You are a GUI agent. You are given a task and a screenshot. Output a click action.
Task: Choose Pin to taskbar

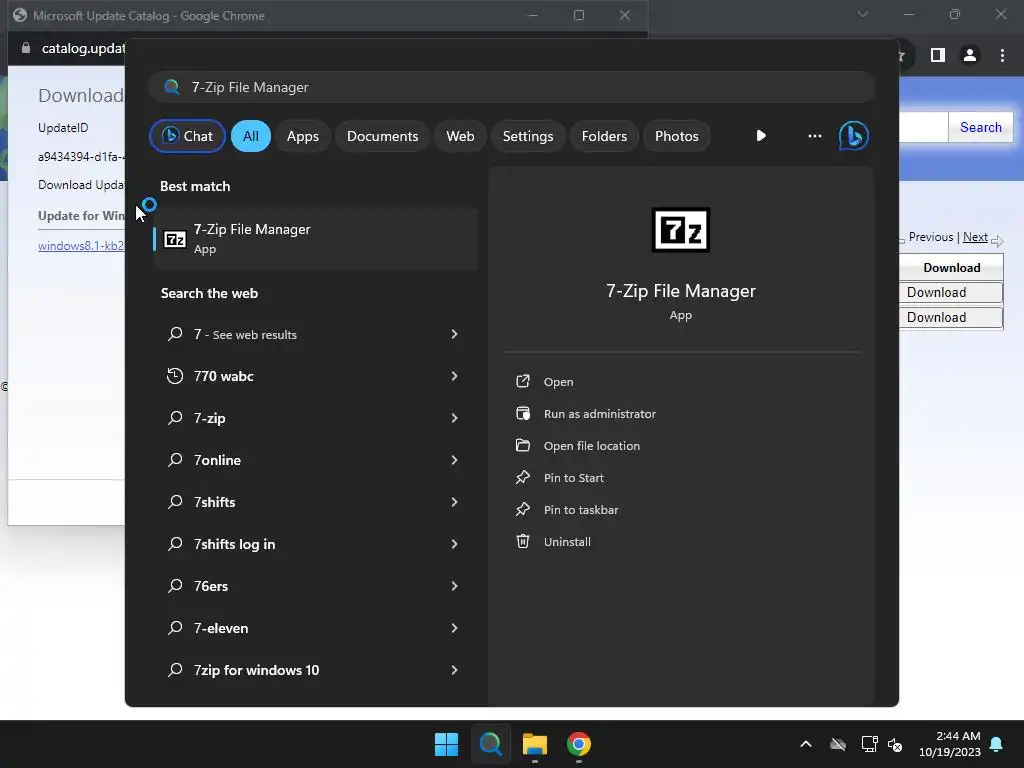(581, 509)
